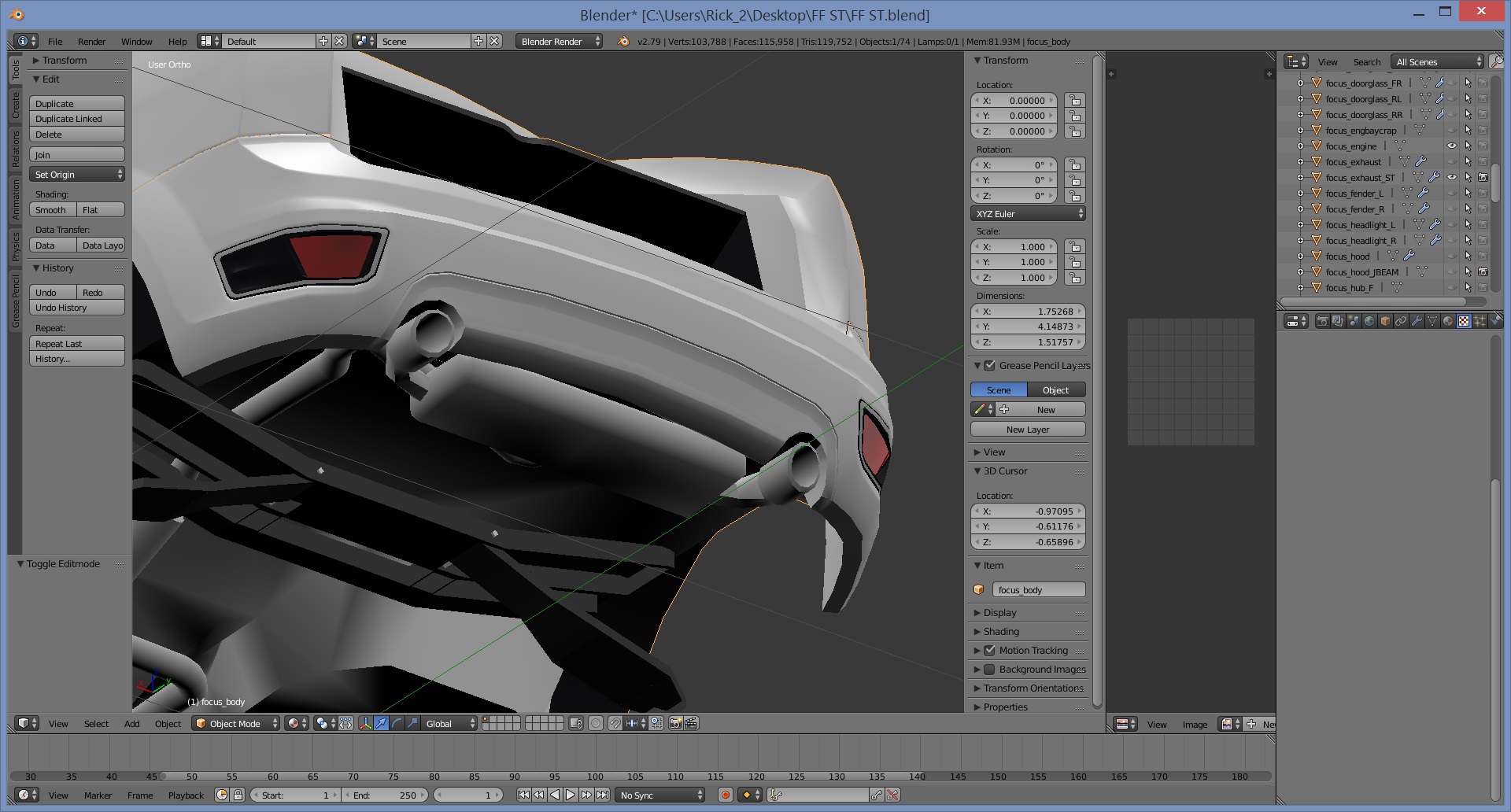Open the Select menu in 3D viewport
1511x812 pixels.
96,724
